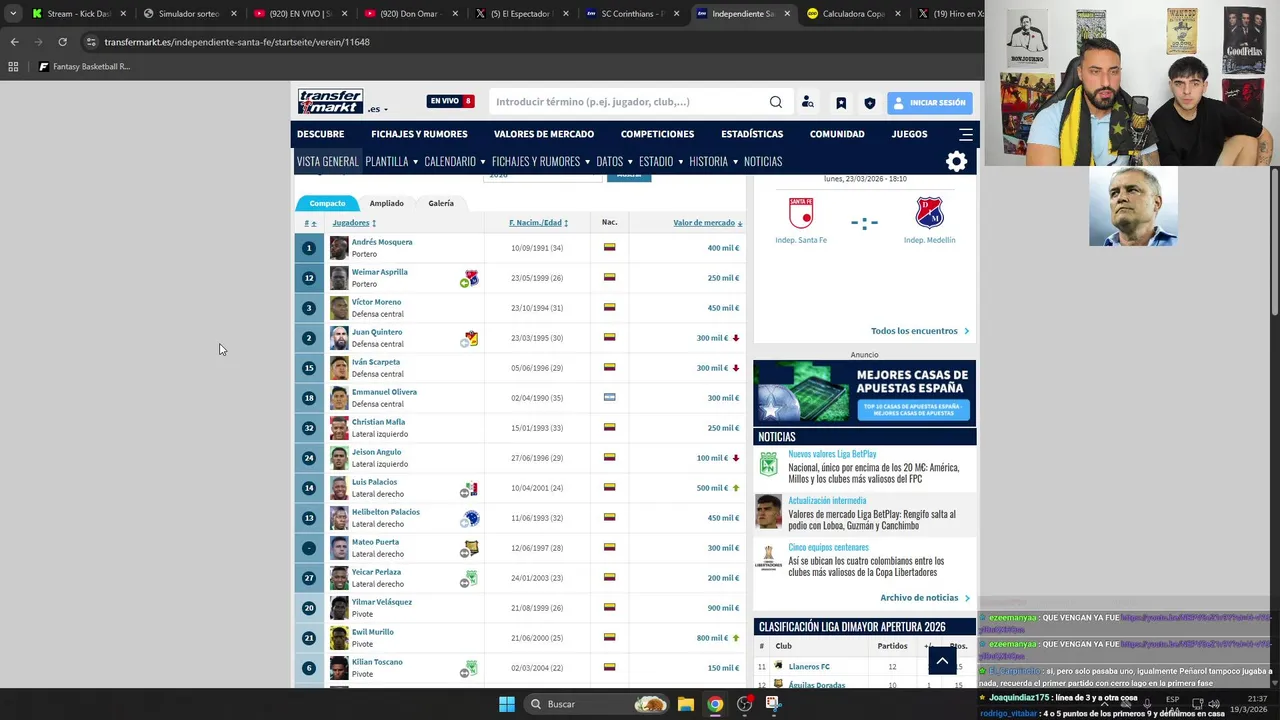Switch to Ampliado view tab
This screenshot has height=720, width=1280.
point(387,203)
